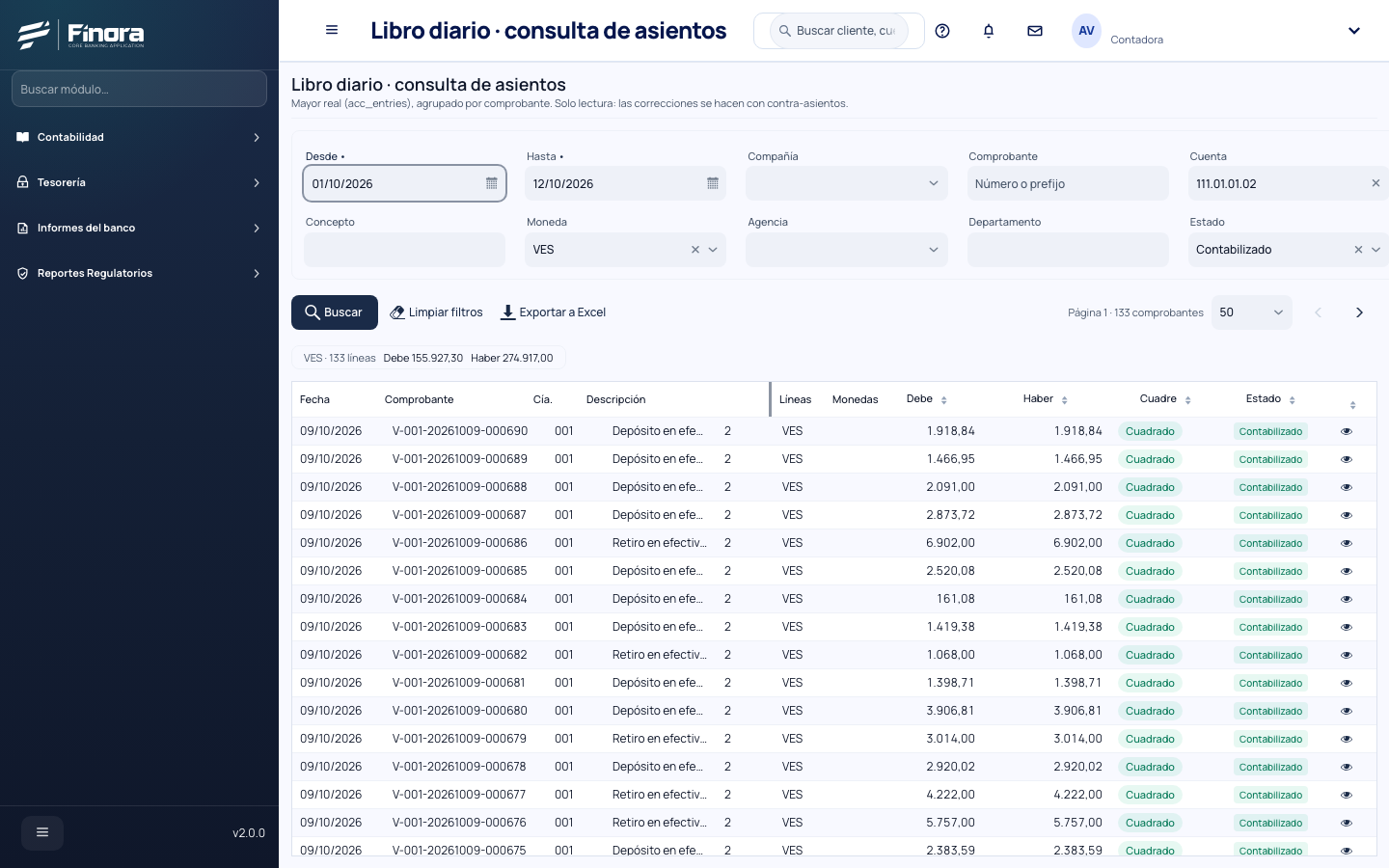The image size is (1389, 868).
Task: Open the Estado dropdown
Action: coord(1376,250)
